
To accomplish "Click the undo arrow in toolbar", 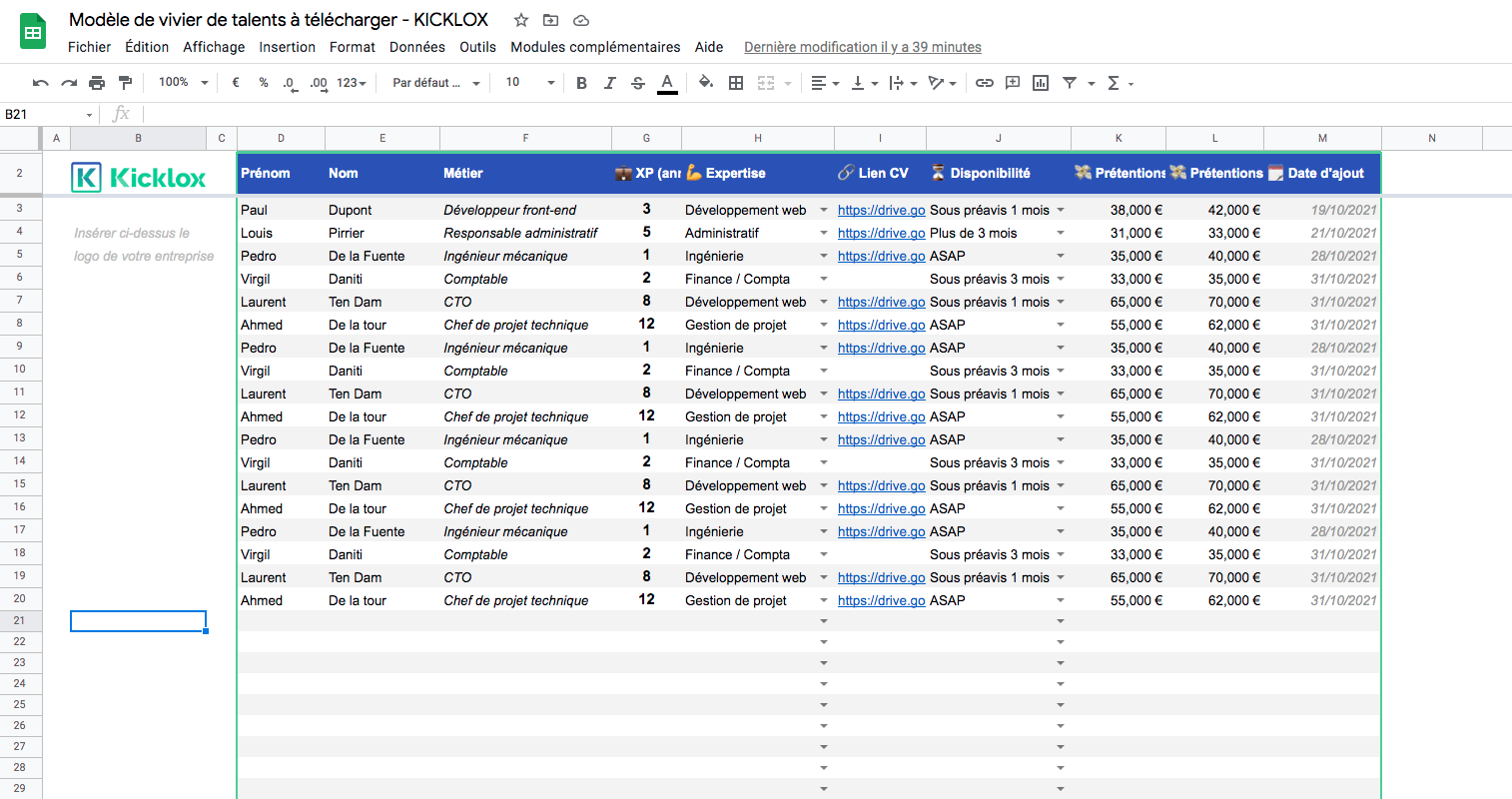I will pyautogui.click(x=41, y=83).
